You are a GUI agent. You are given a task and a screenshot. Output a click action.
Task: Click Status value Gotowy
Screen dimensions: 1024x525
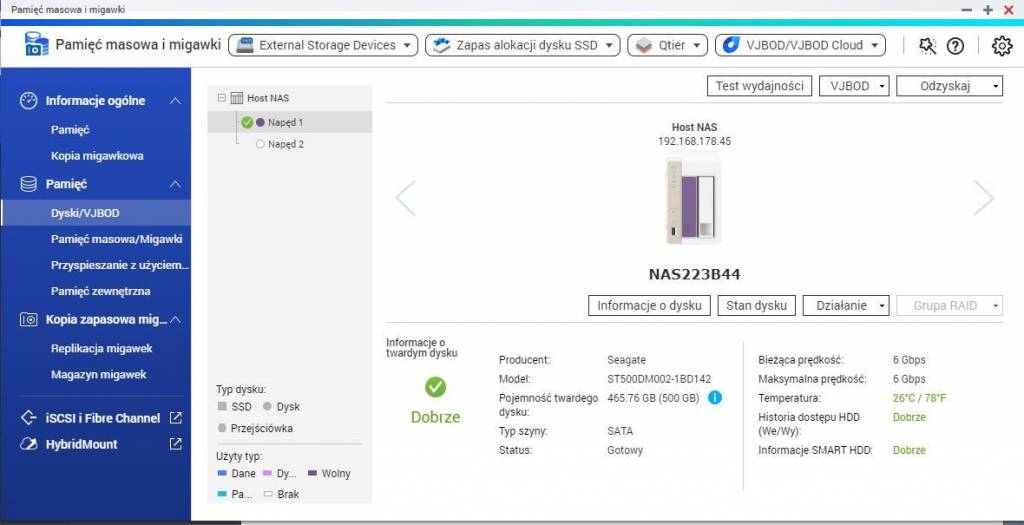point(625,450)
